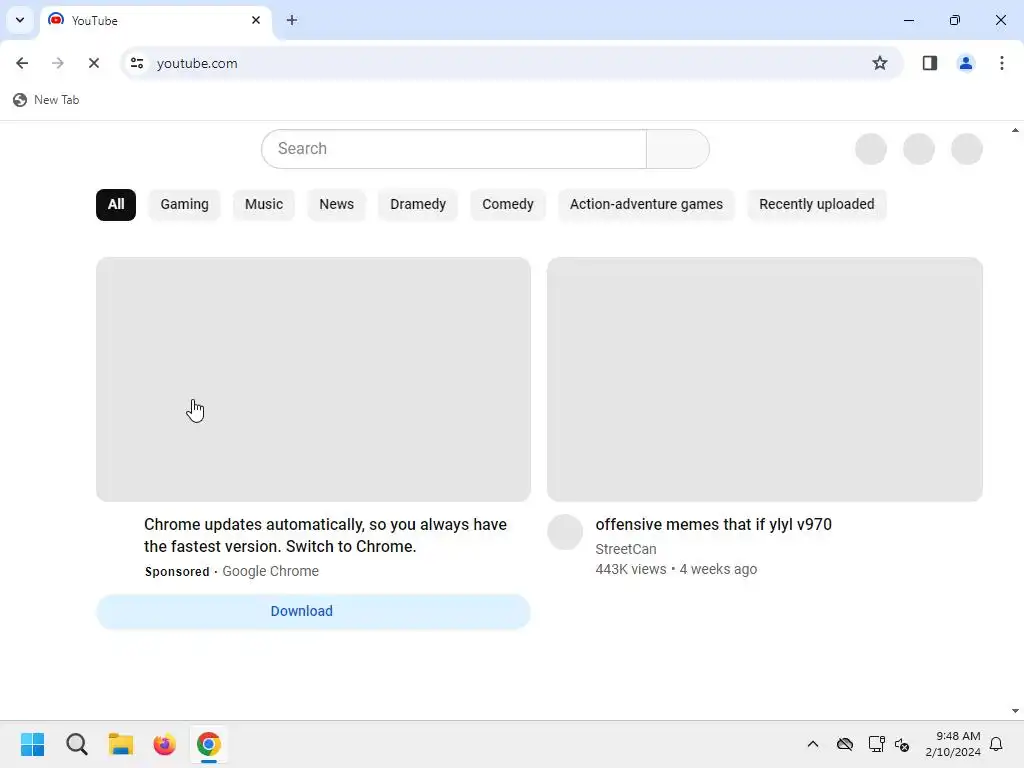
Task: Select the Comedy filter chip
Action: click(507, 204)
